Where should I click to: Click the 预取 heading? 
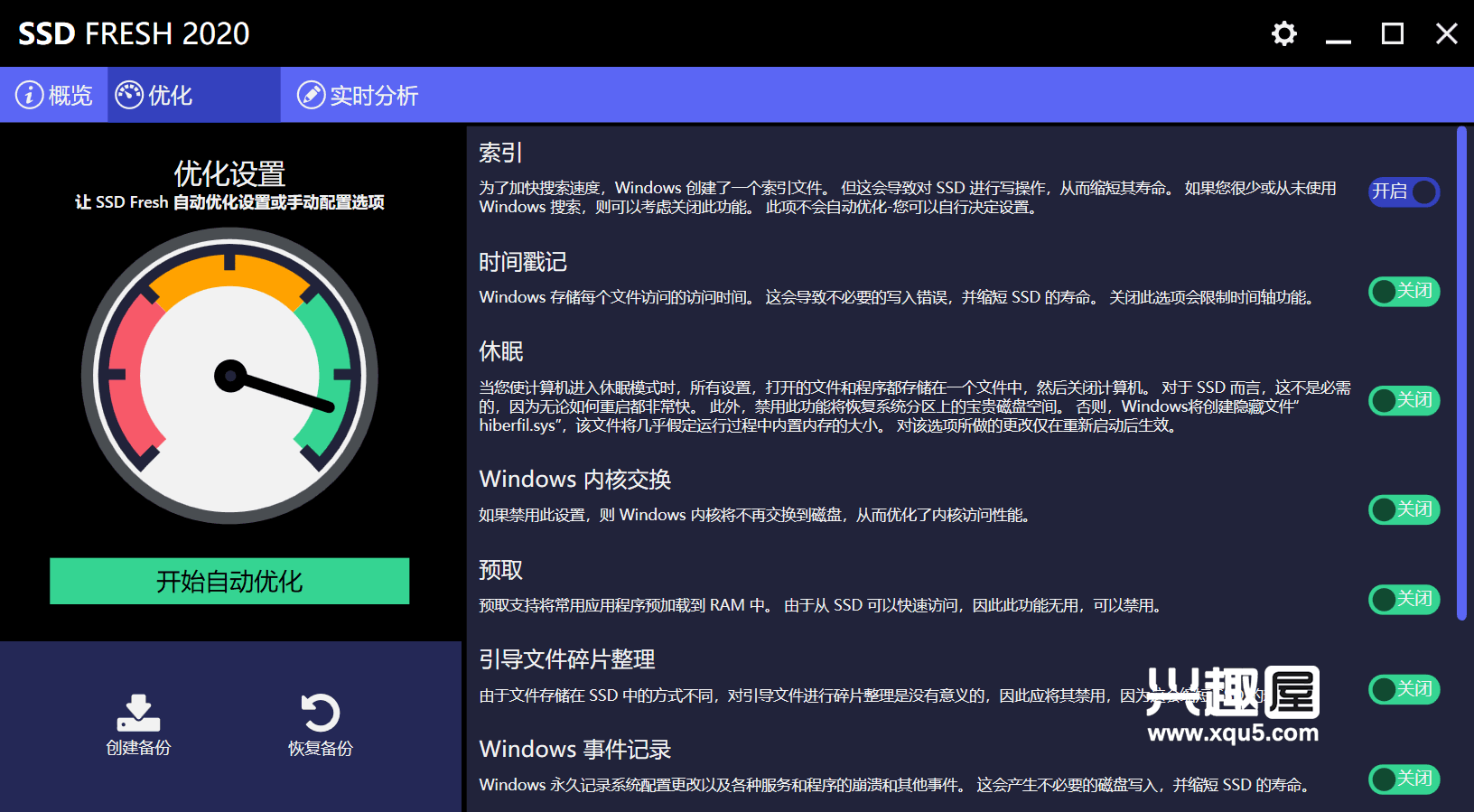501,570
